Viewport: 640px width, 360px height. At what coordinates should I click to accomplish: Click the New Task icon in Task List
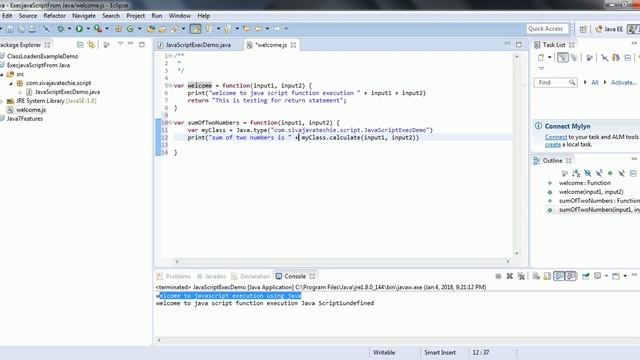click(x=541, y=58)
